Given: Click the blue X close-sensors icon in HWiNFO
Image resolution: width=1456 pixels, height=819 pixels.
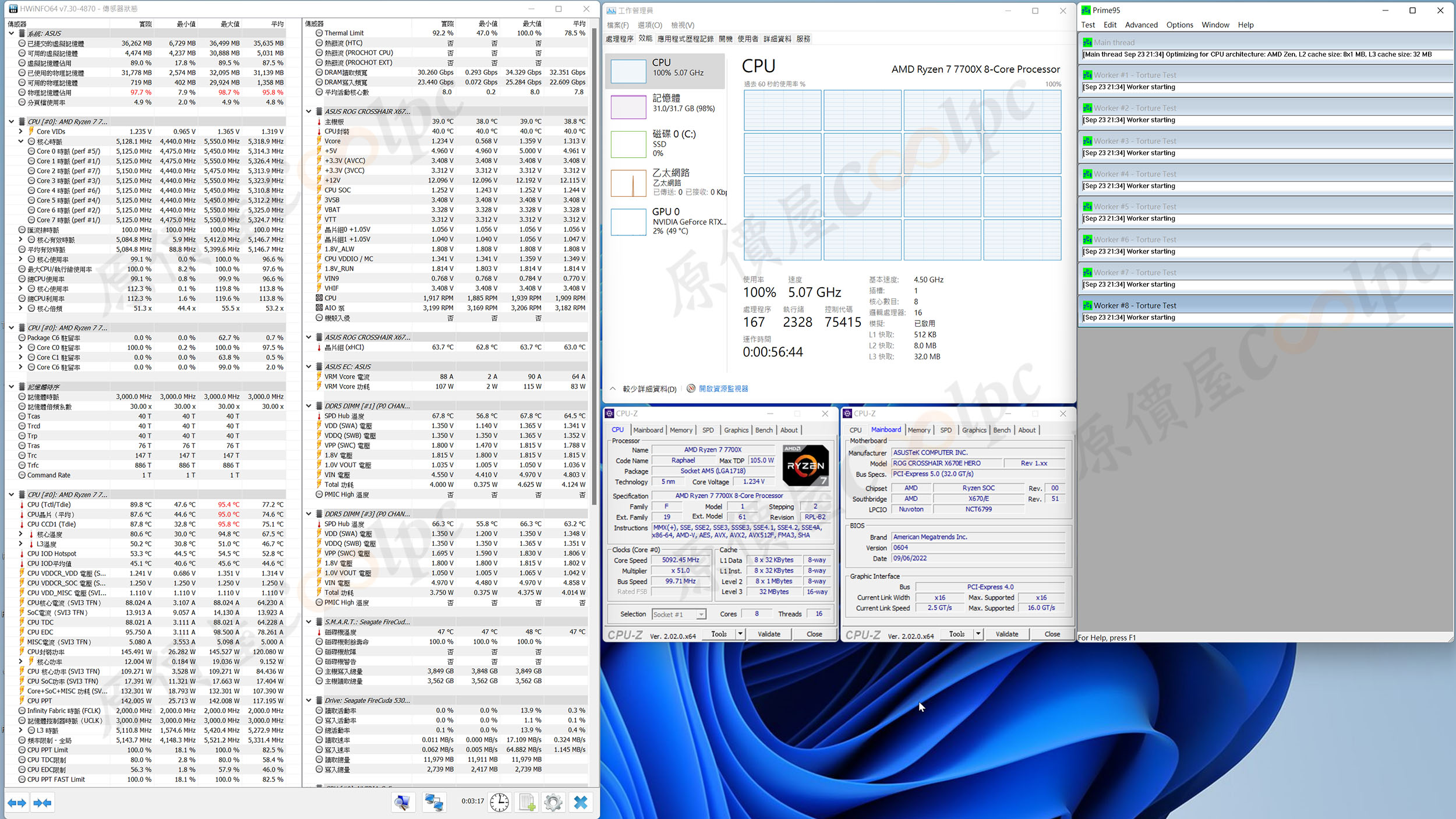Looking at the screenshot, I should click(581, 803).
